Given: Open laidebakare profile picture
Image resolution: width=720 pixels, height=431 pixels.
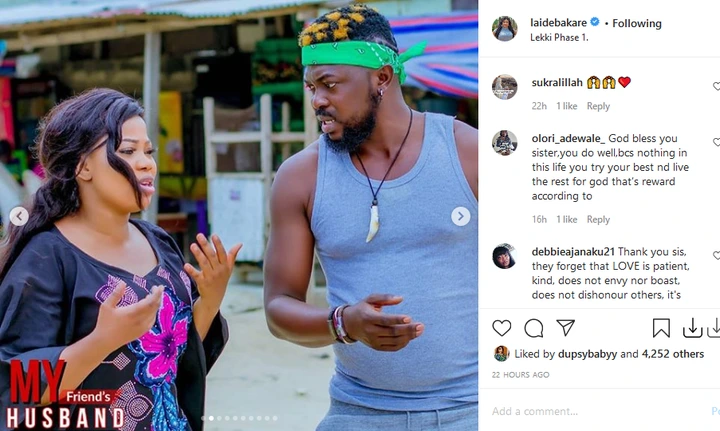Looking at the screenshot, I should pyautogui.click(x=505, y=28).
